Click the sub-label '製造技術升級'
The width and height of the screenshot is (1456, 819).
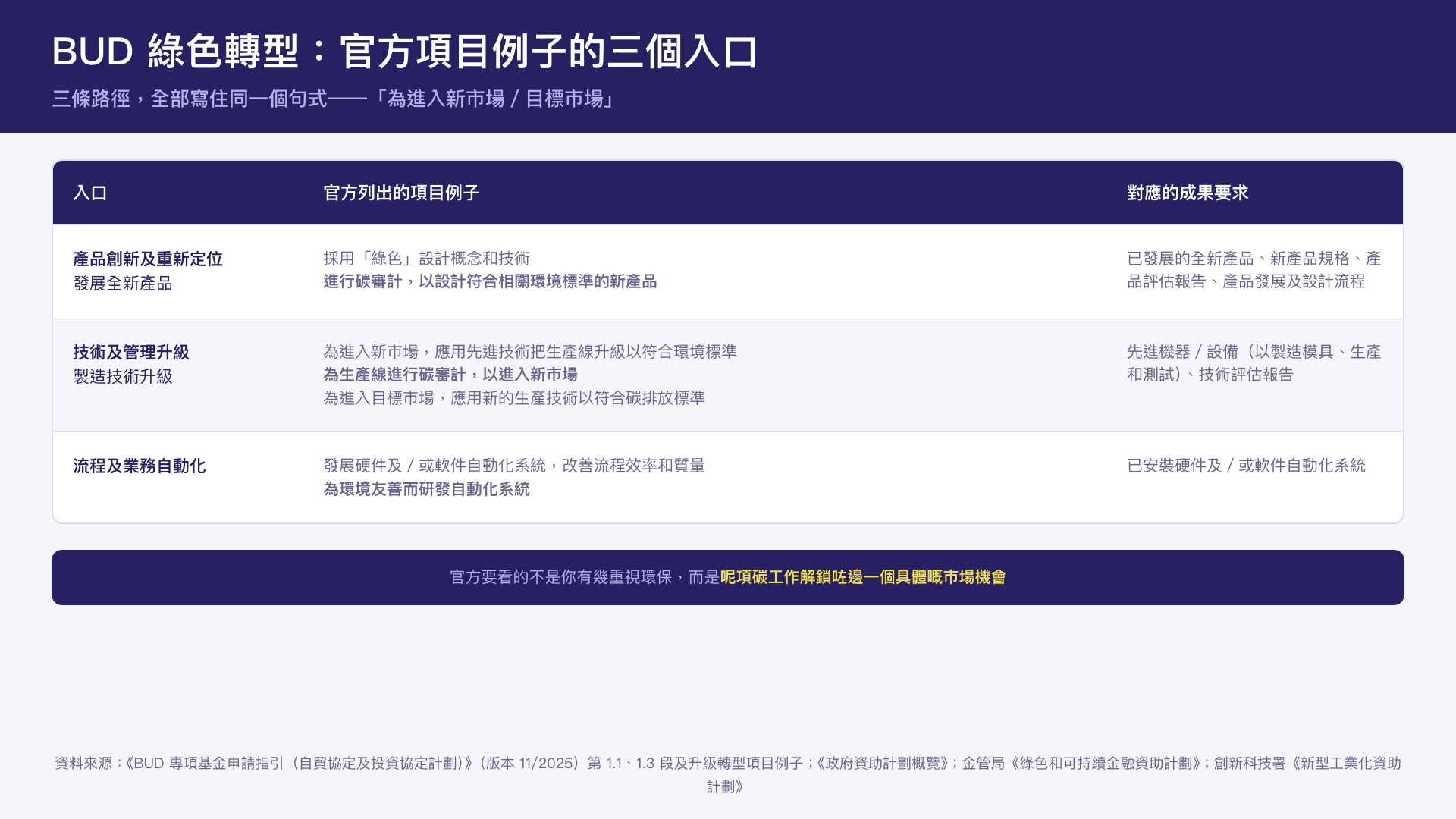123,377
